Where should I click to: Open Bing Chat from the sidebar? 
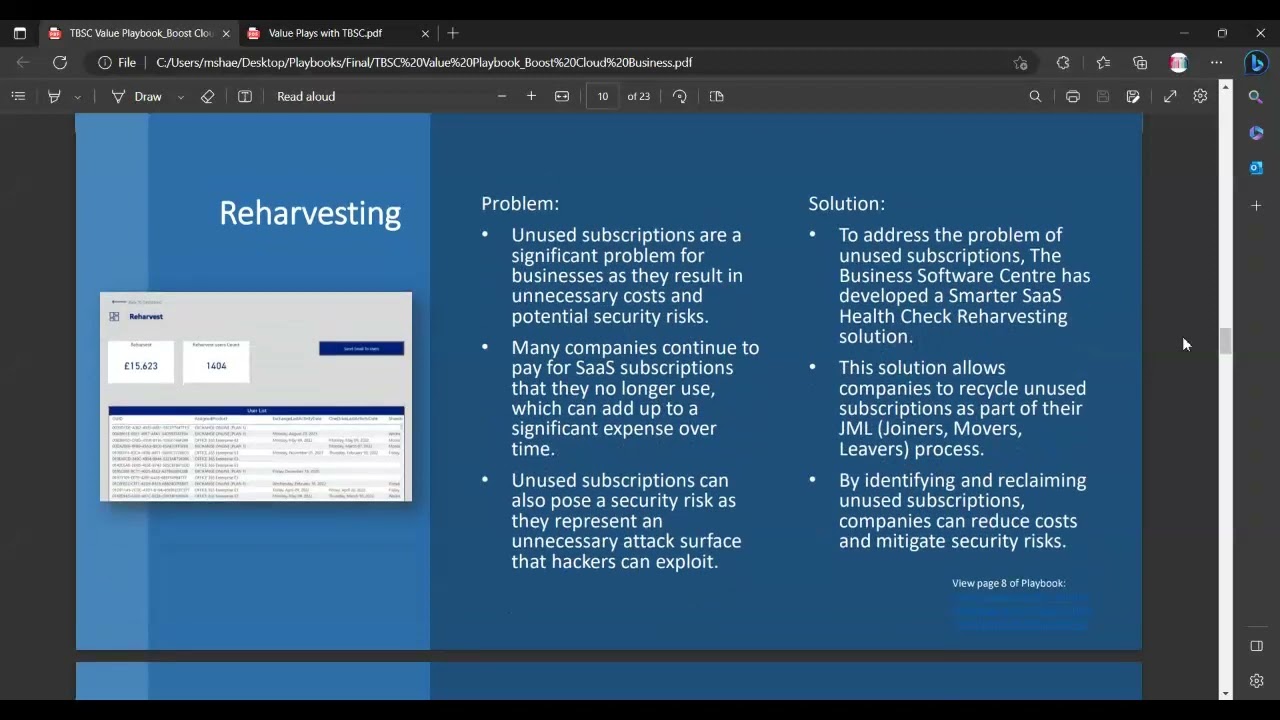[1256, 62]
